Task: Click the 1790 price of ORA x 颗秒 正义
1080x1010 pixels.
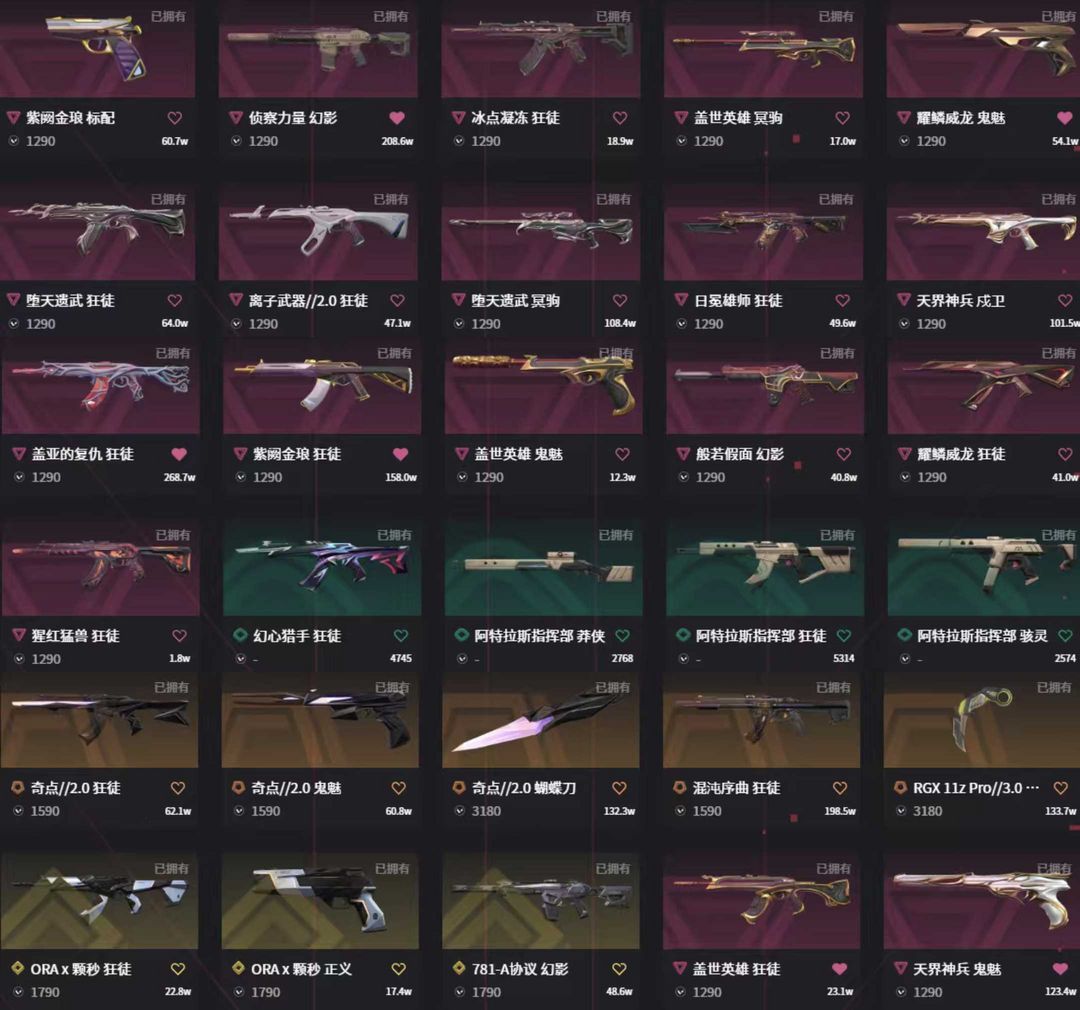Action: [x=266, y=992]
